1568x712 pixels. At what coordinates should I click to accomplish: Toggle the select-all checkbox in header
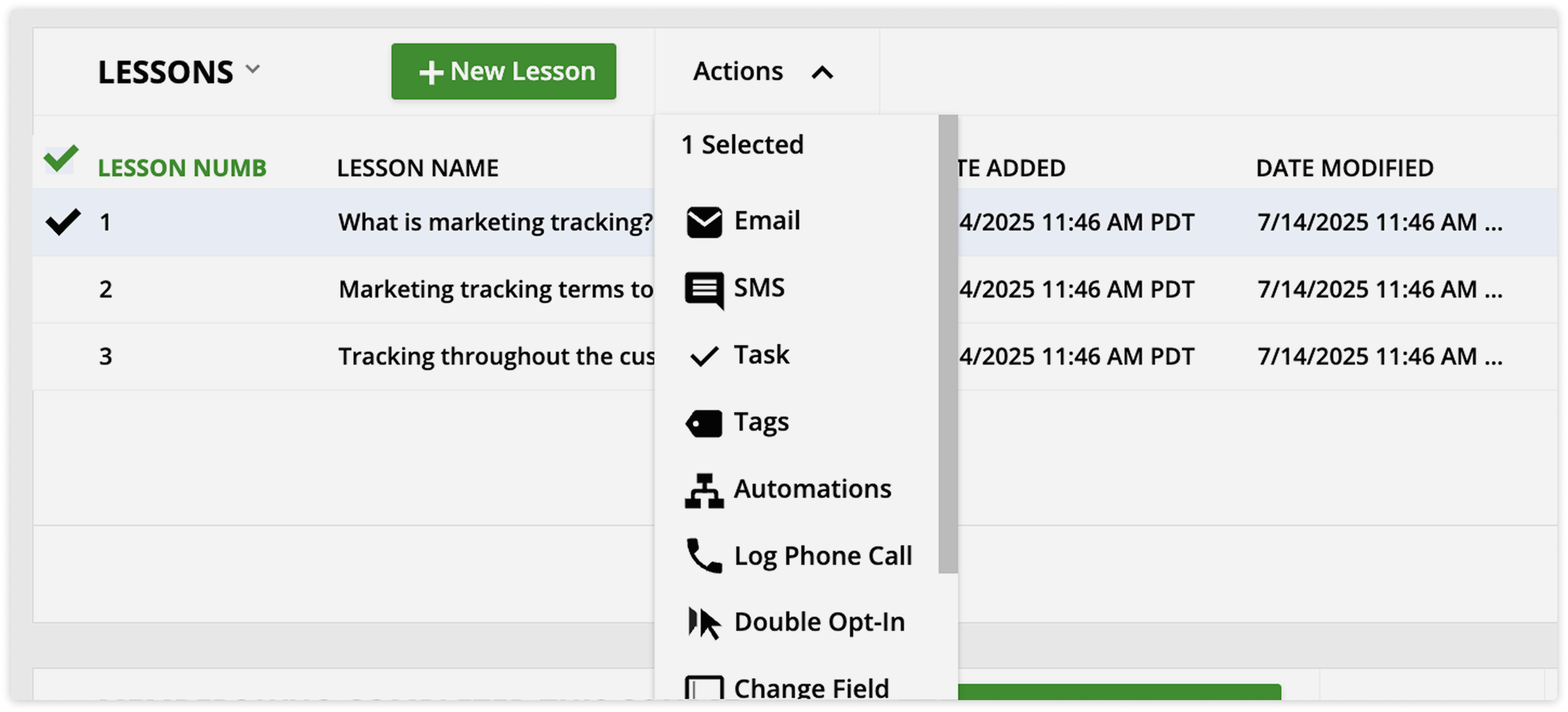click(61, 160)
